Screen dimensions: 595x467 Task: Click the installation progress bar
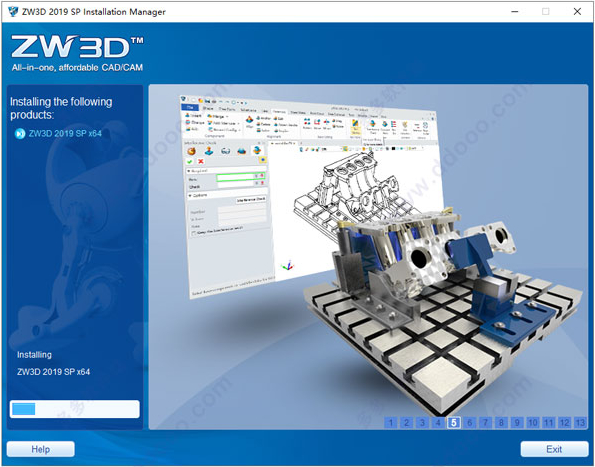pyautogui.click(x=75, y=409)
